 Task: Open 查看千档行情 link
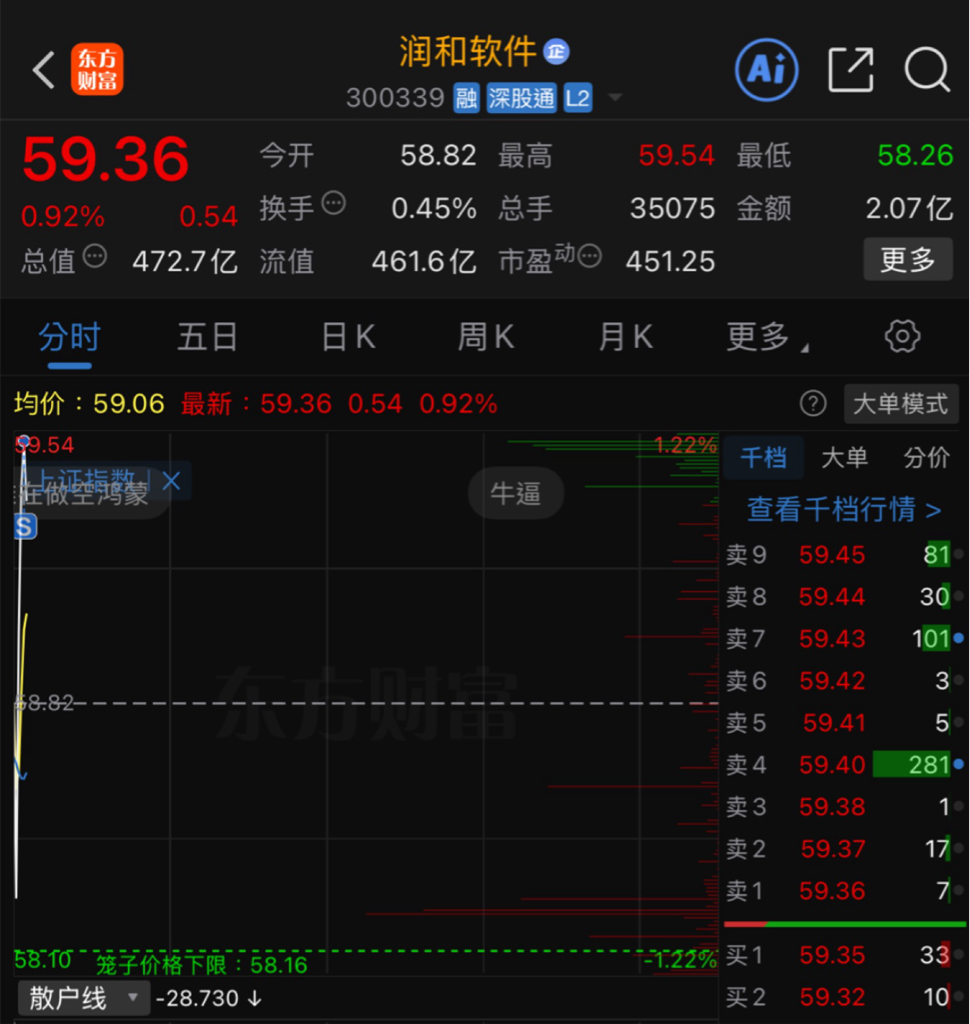click(844, 509)
